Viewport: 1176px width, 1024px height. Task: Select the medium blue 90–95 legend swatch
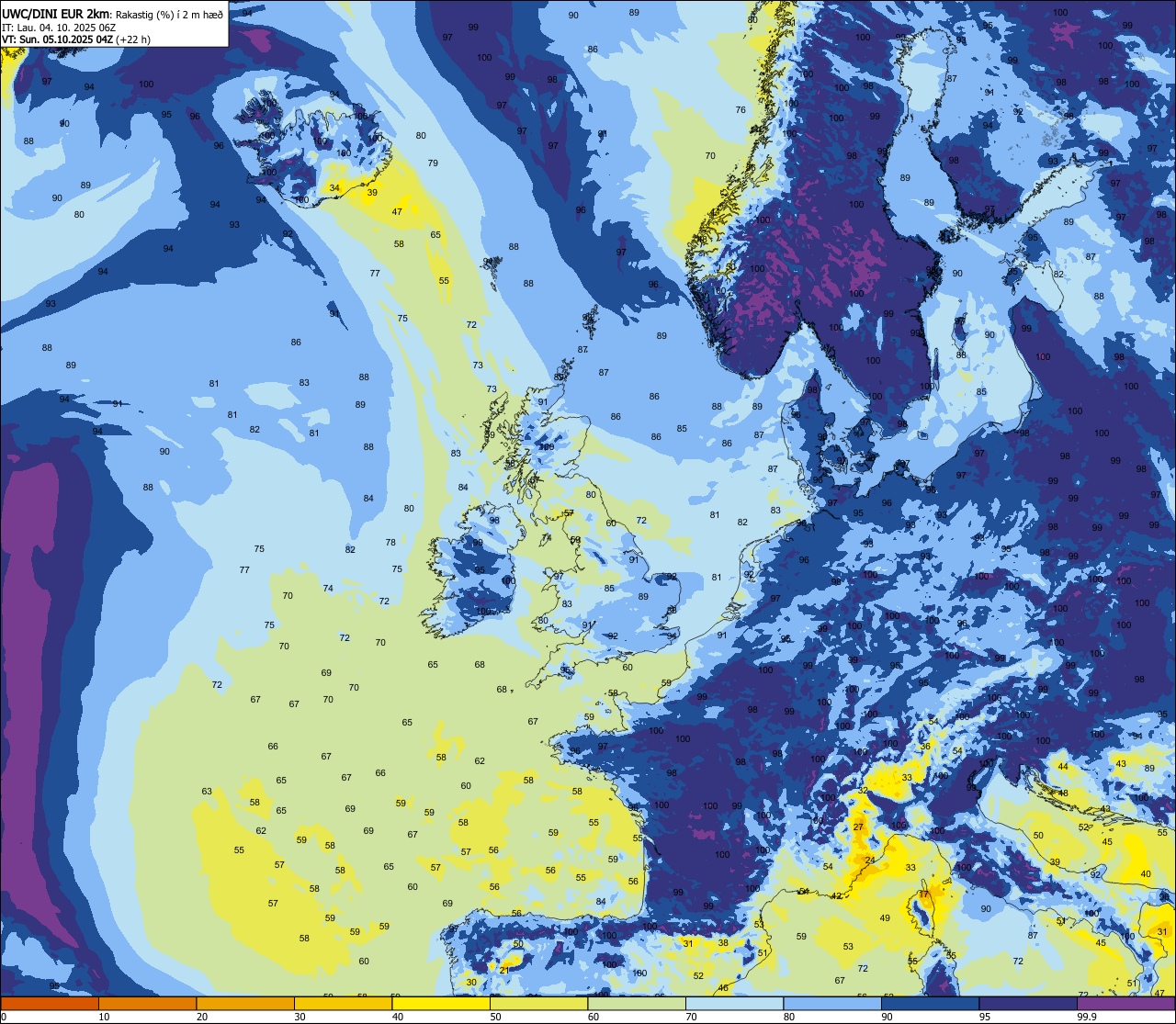[930, 1003]
